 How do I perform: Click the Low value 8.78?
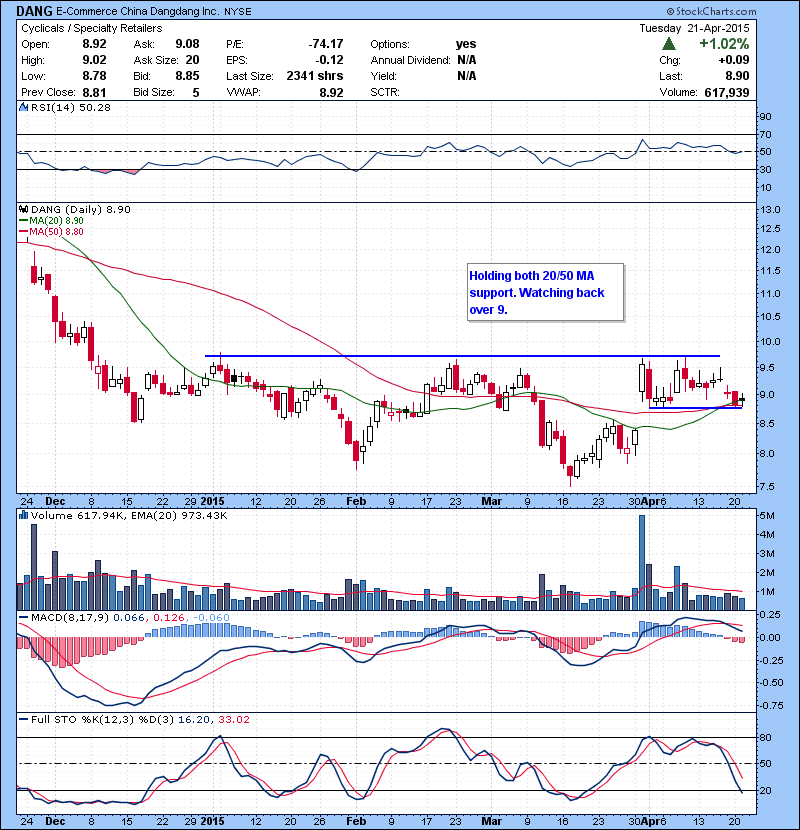click(94, 76)
